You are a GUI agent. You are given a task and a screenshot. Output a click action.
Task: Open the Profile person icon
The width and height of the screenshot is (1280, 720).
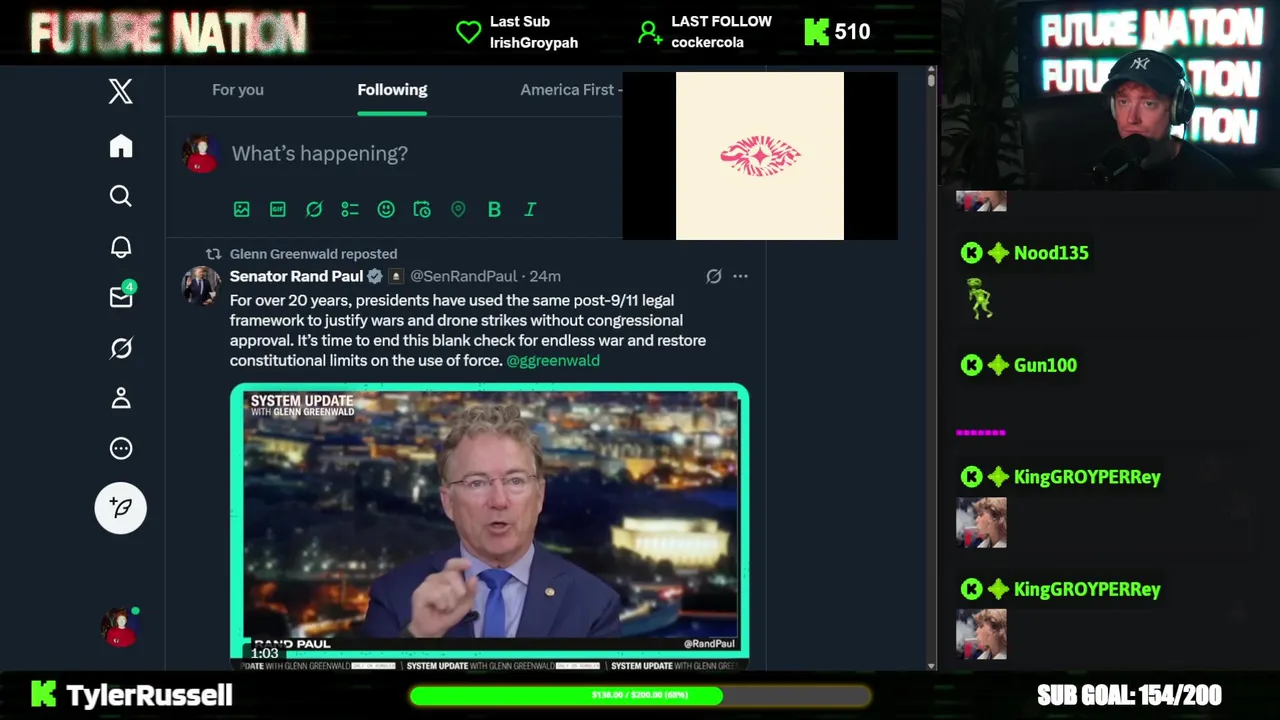coord(121,398)
